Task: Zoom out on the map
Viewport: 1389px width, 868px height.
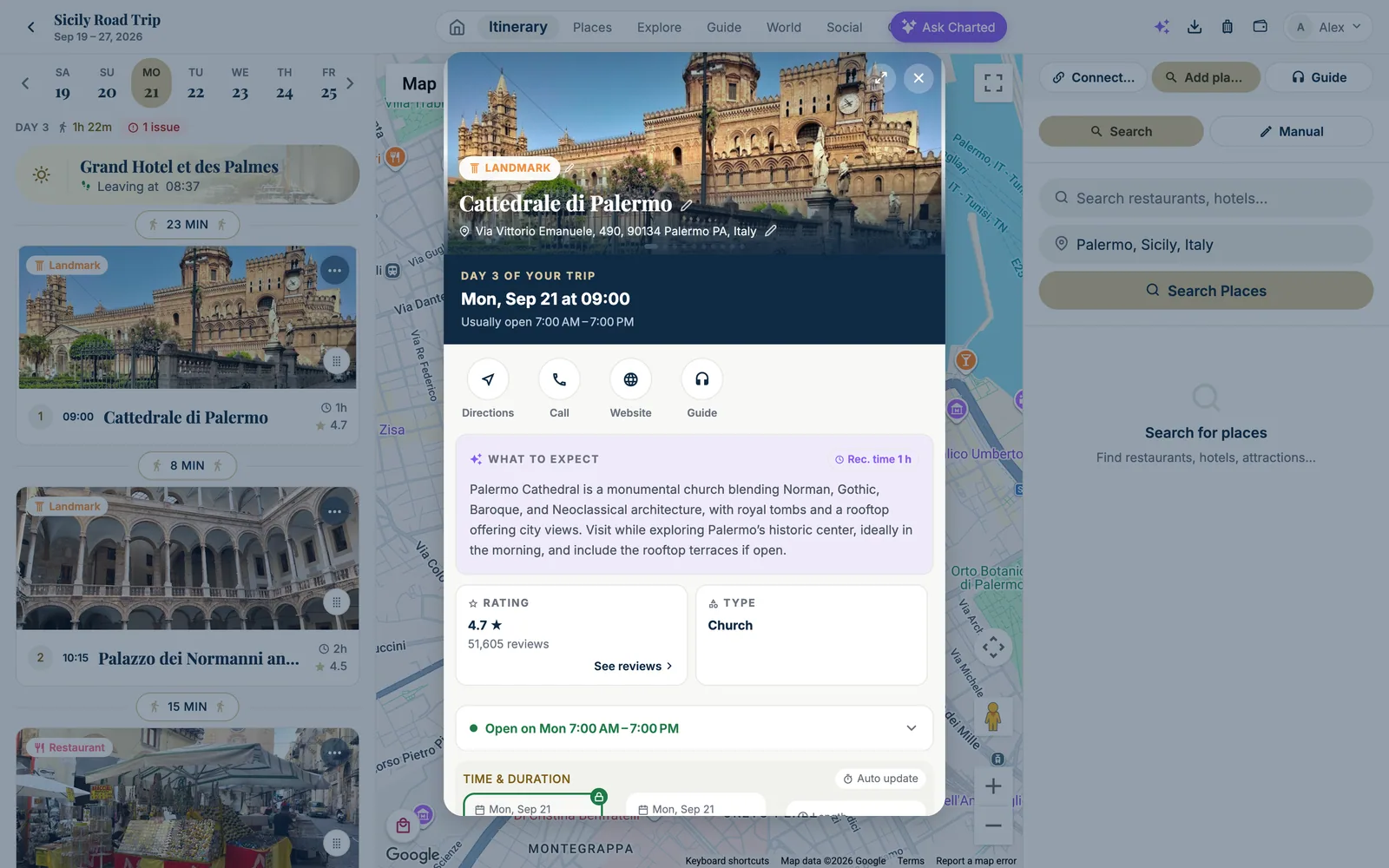Action: pyautogui.click(x=993, y=825)
